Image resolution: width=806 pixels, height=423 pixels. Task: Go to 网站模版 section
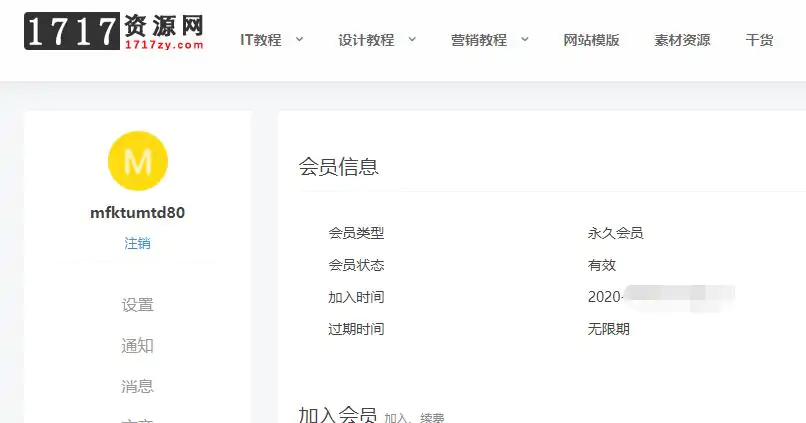[591, 40]
